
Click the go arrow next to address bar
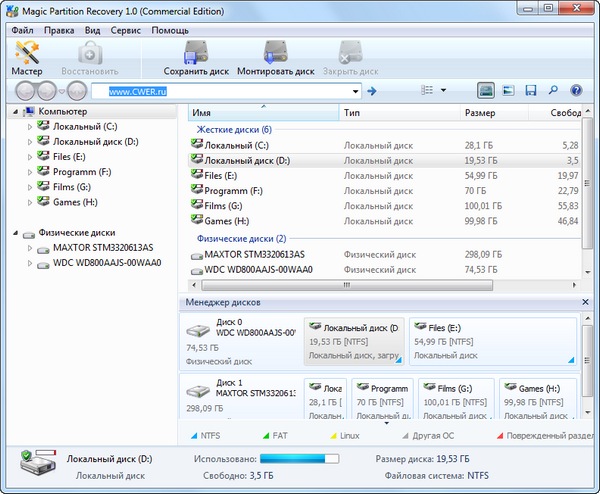[371, 91]
